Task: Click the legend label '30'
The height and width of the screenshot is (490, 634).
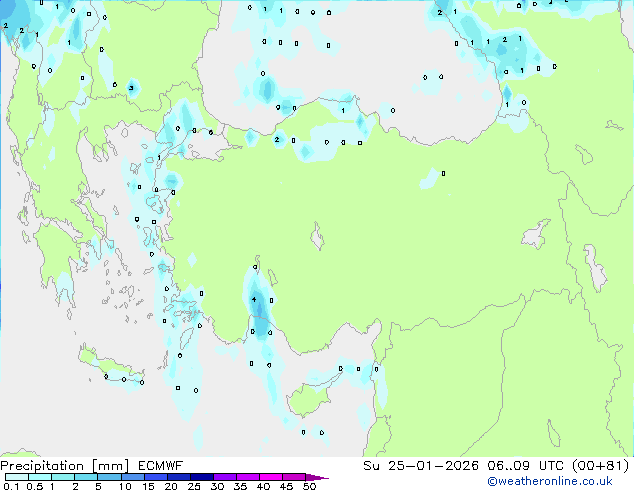Action: [217, 486]
